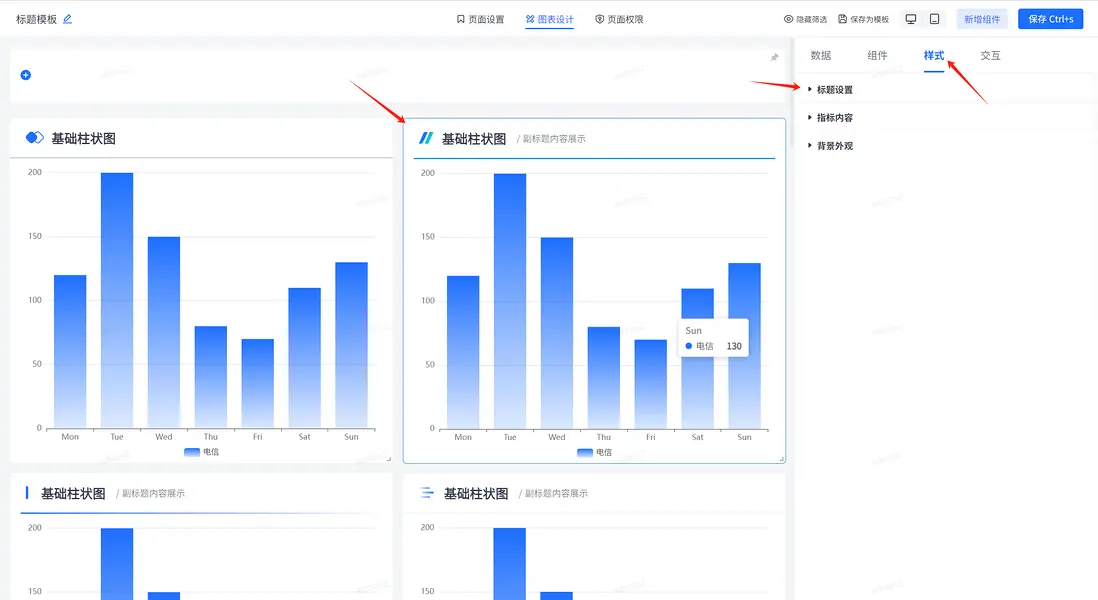
Task: Toggle 电信 legend in first chart
Action: click(x=202, y=452)
